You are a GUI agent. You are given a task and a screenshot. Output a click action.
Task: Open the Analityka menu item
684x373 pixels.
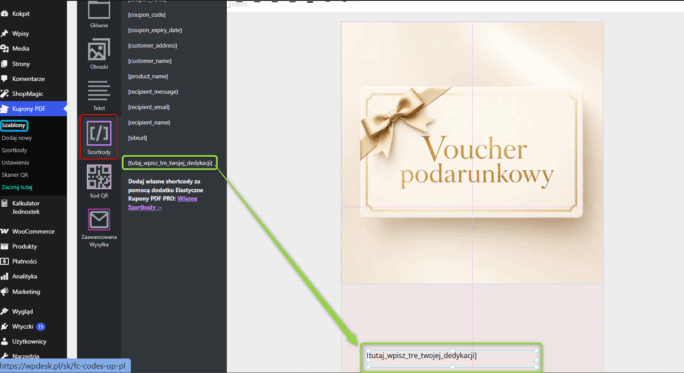point(24,277)
